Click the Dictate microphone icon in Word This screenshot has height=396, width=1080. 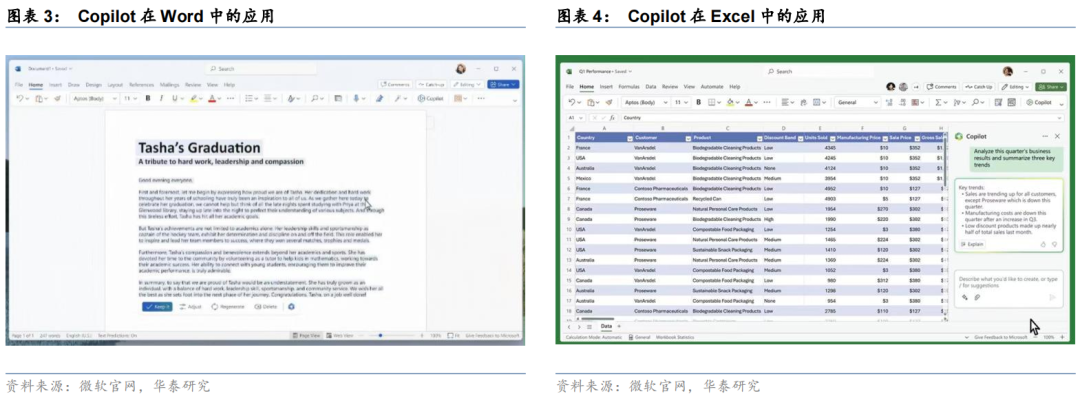coord(357,98)
